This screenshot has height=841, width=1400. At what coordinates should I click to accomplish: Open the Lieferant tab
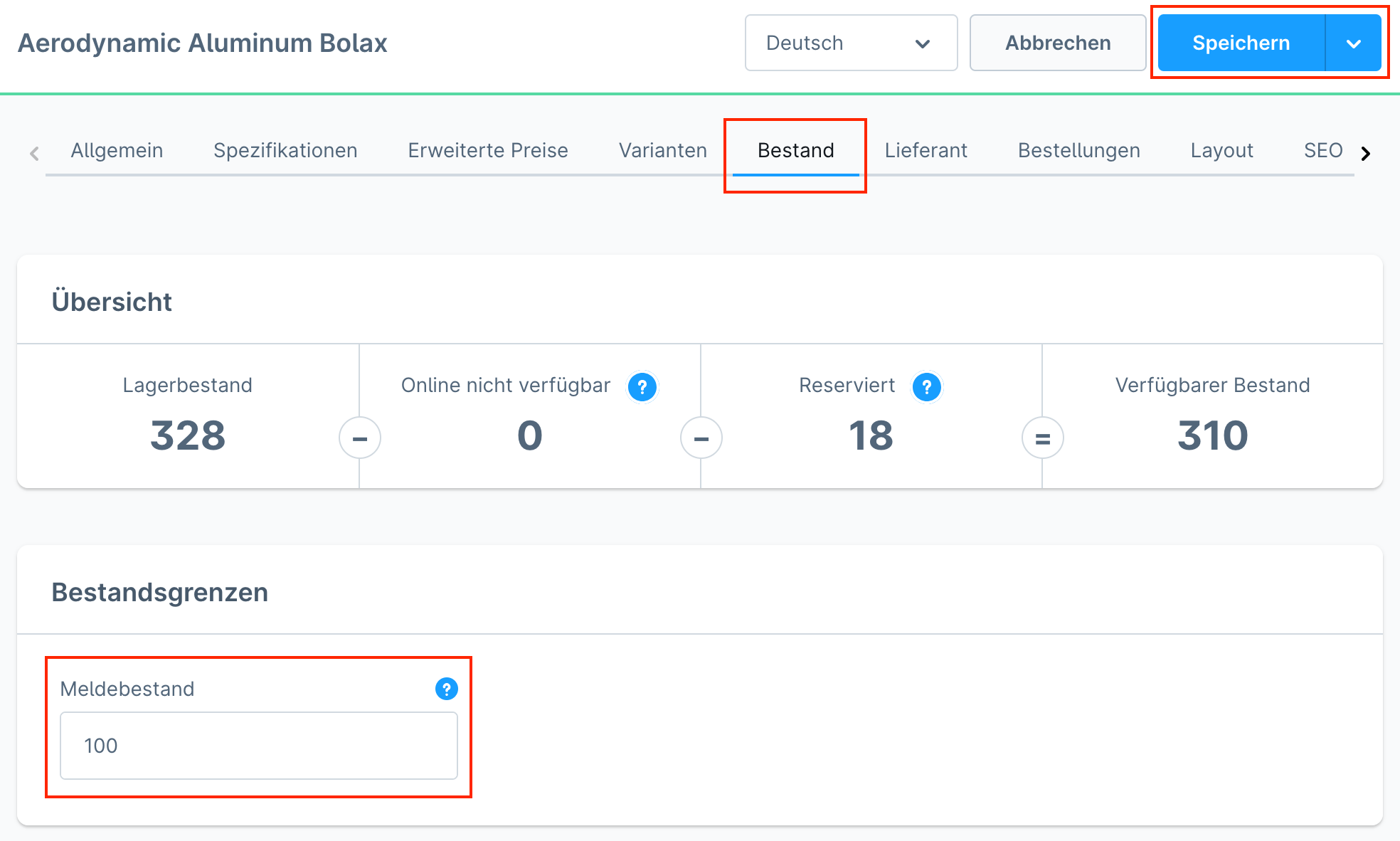pos(926,151)
